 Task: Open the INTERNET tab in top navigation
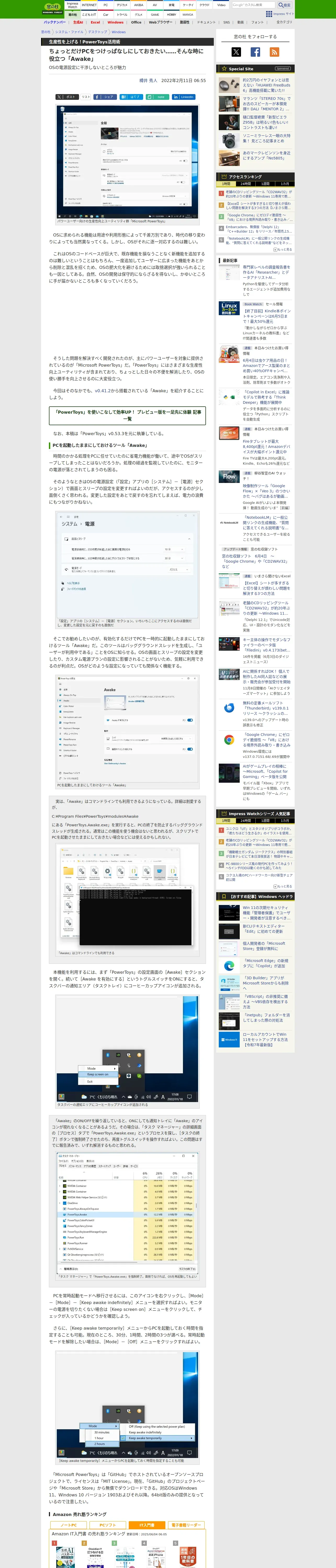[x=89, y=5]
